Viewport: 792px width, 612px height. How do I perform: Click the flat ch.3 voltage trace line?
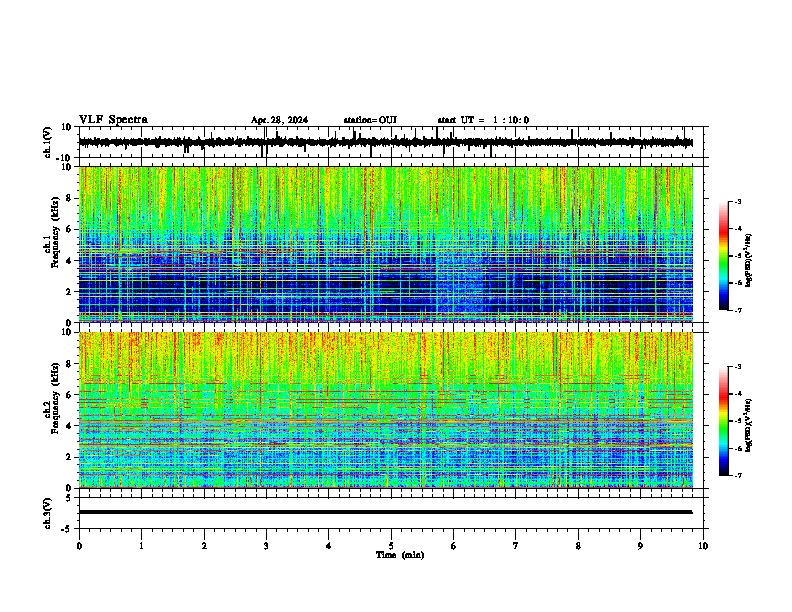point(385,512)
